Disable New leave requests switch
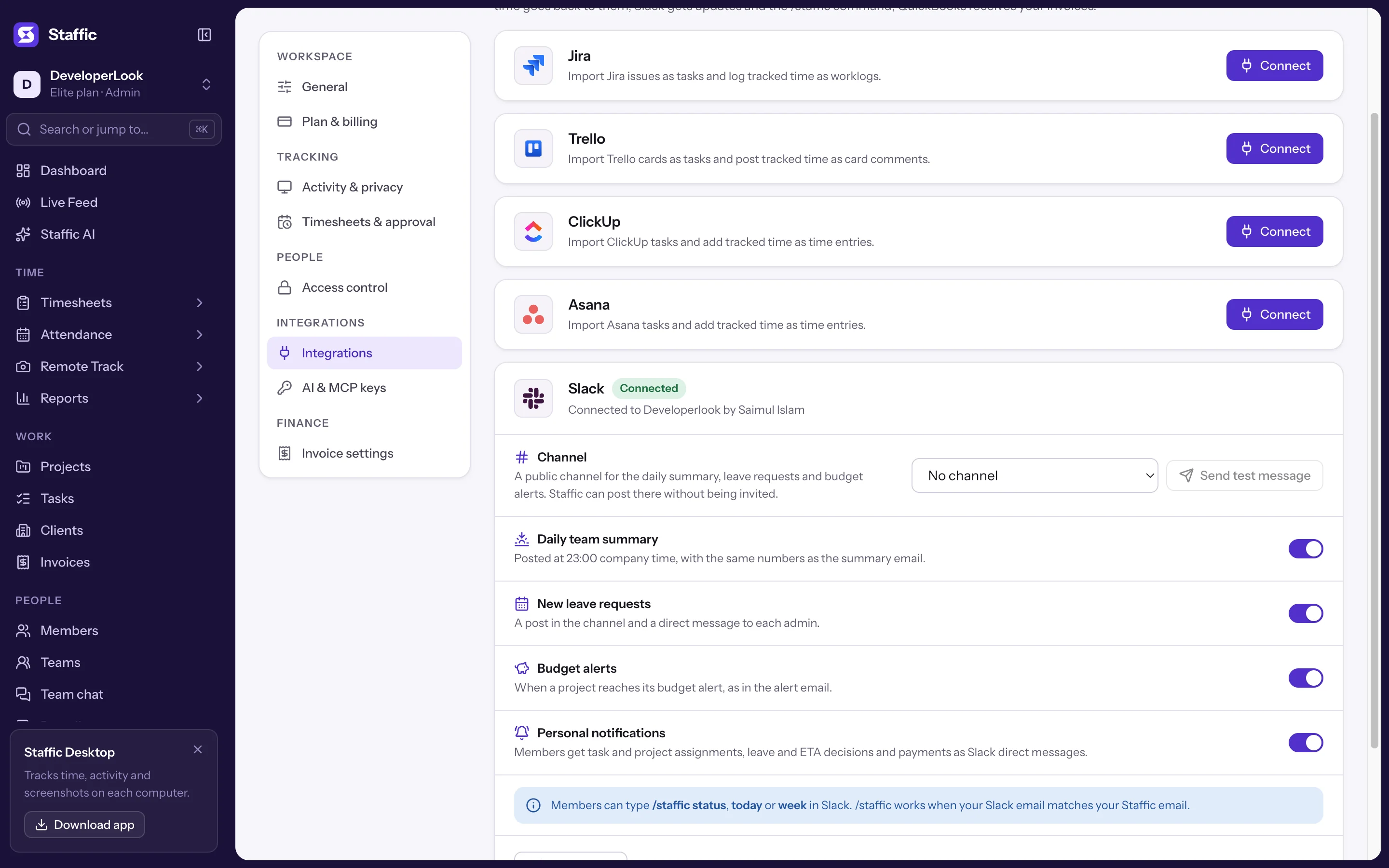The height and width of the screenshot is (868, 1389). pyautogui.click(x=1305, y=613)
